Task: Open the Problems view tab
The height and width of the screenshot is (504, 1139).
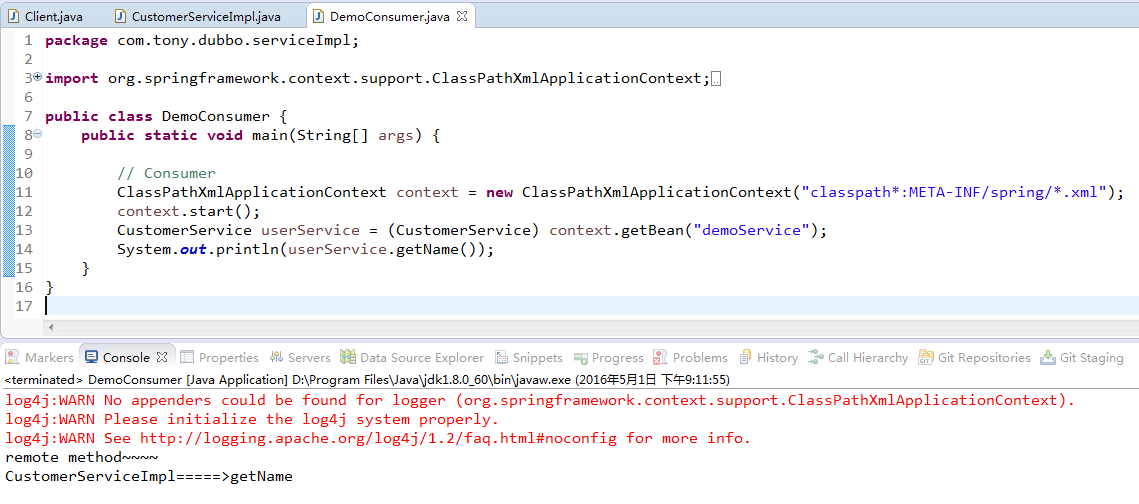Action: click(x=690, y=357)
